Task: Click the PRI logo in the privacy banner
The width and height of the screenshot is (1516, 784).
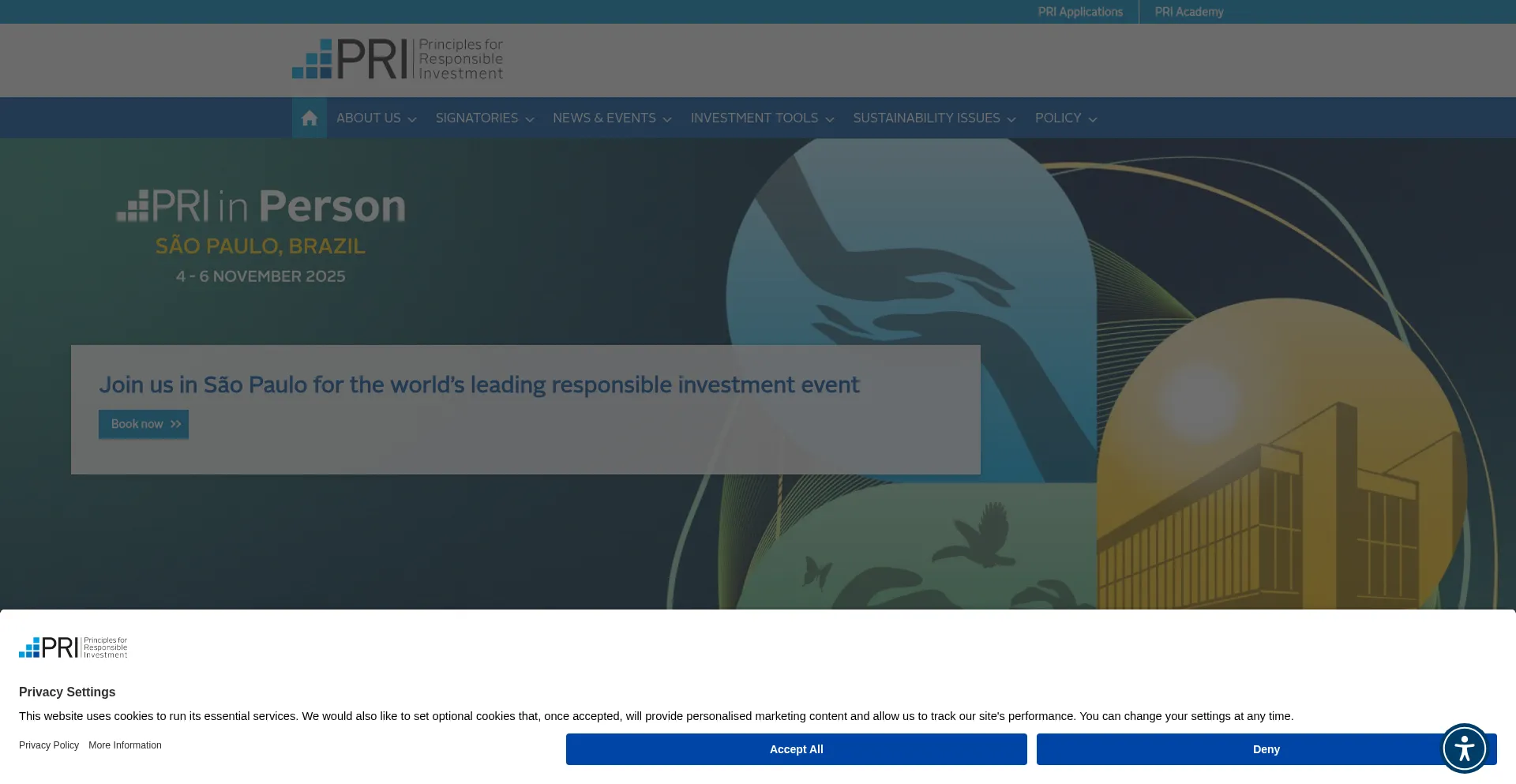Action: 73,647
